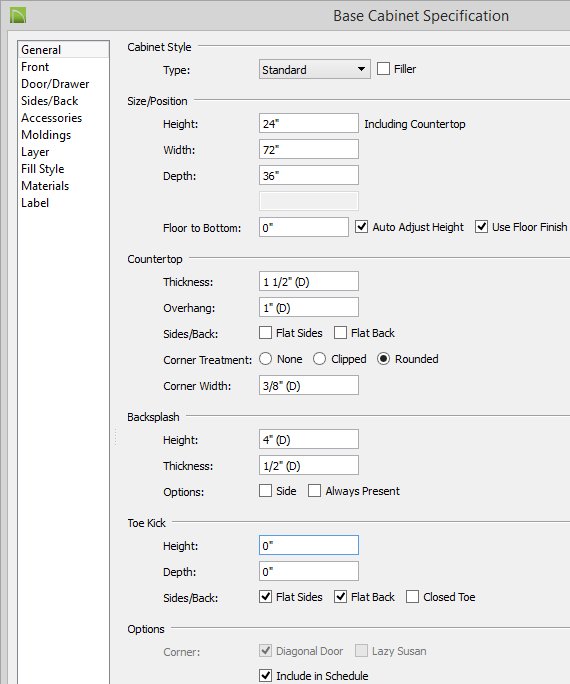This screenshot has width=570, height=684.
Task: Click the Toe Kick Height input field
Action: (x=309, y=545)
